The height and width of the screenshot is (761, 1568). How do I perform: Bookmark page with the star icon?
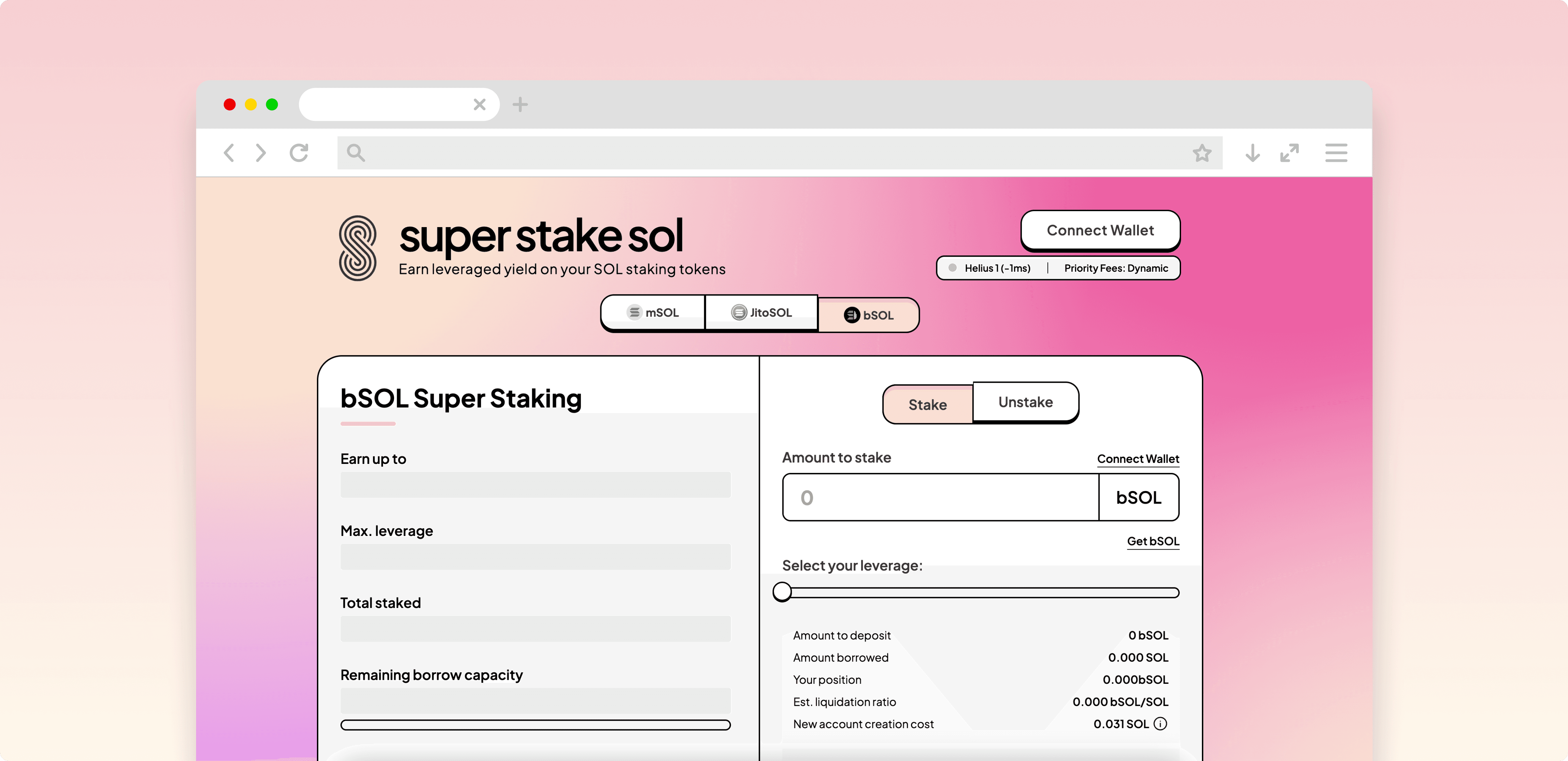coord(1202,152)
